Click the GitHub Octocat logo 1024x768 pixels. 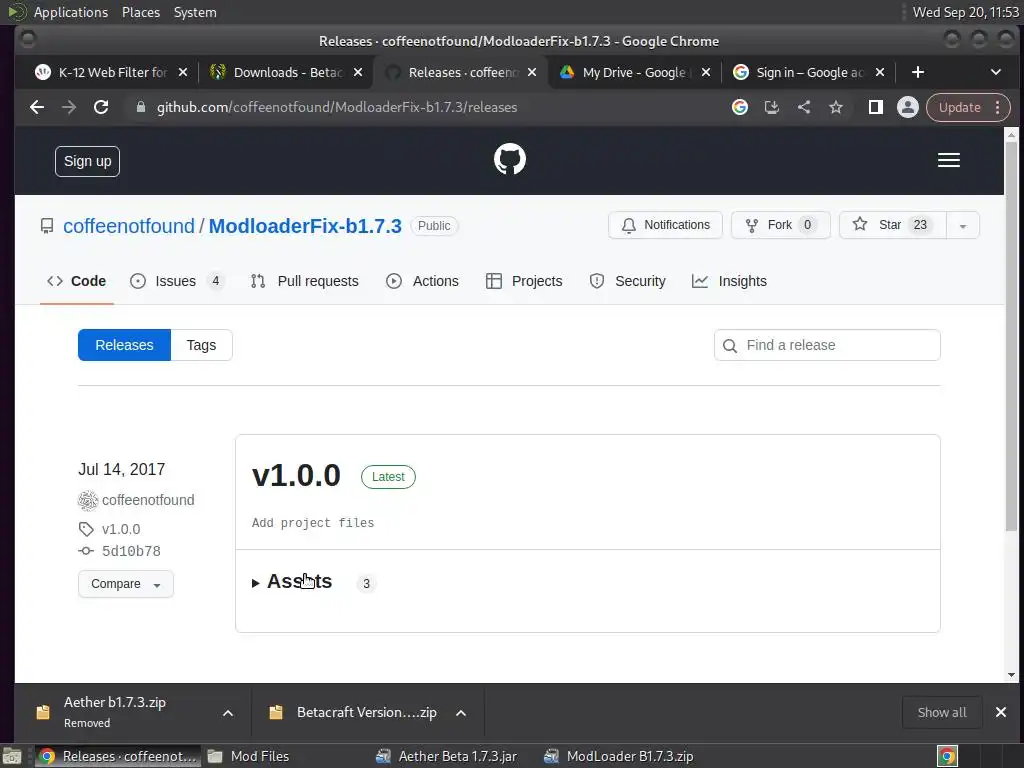tap(509, 159)
